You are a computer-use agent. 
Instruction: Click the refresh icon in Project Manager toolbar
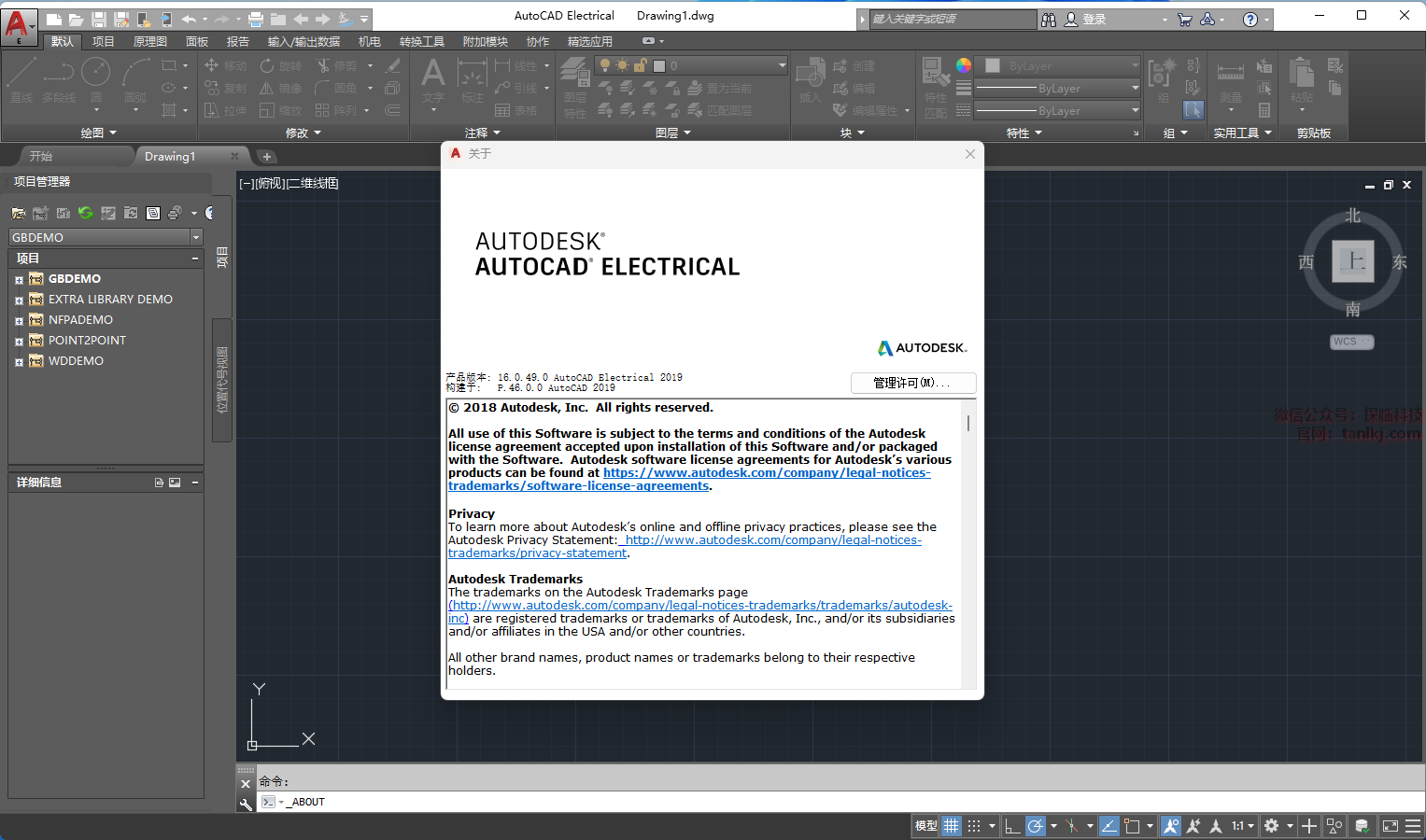[x=85, y=213]
